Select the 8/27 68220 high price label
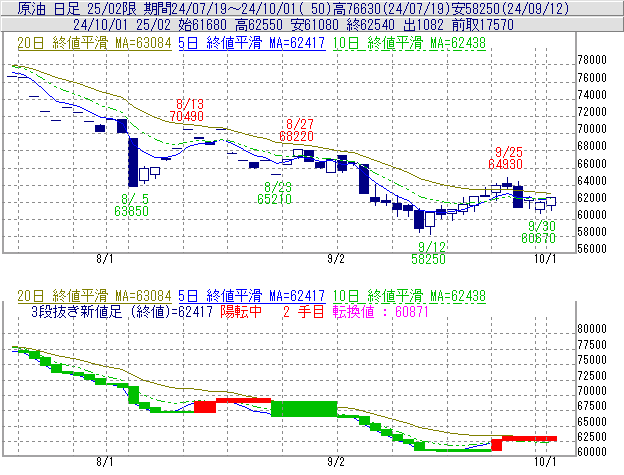Viewport: 624px width, 475px height. click(296, 130)
